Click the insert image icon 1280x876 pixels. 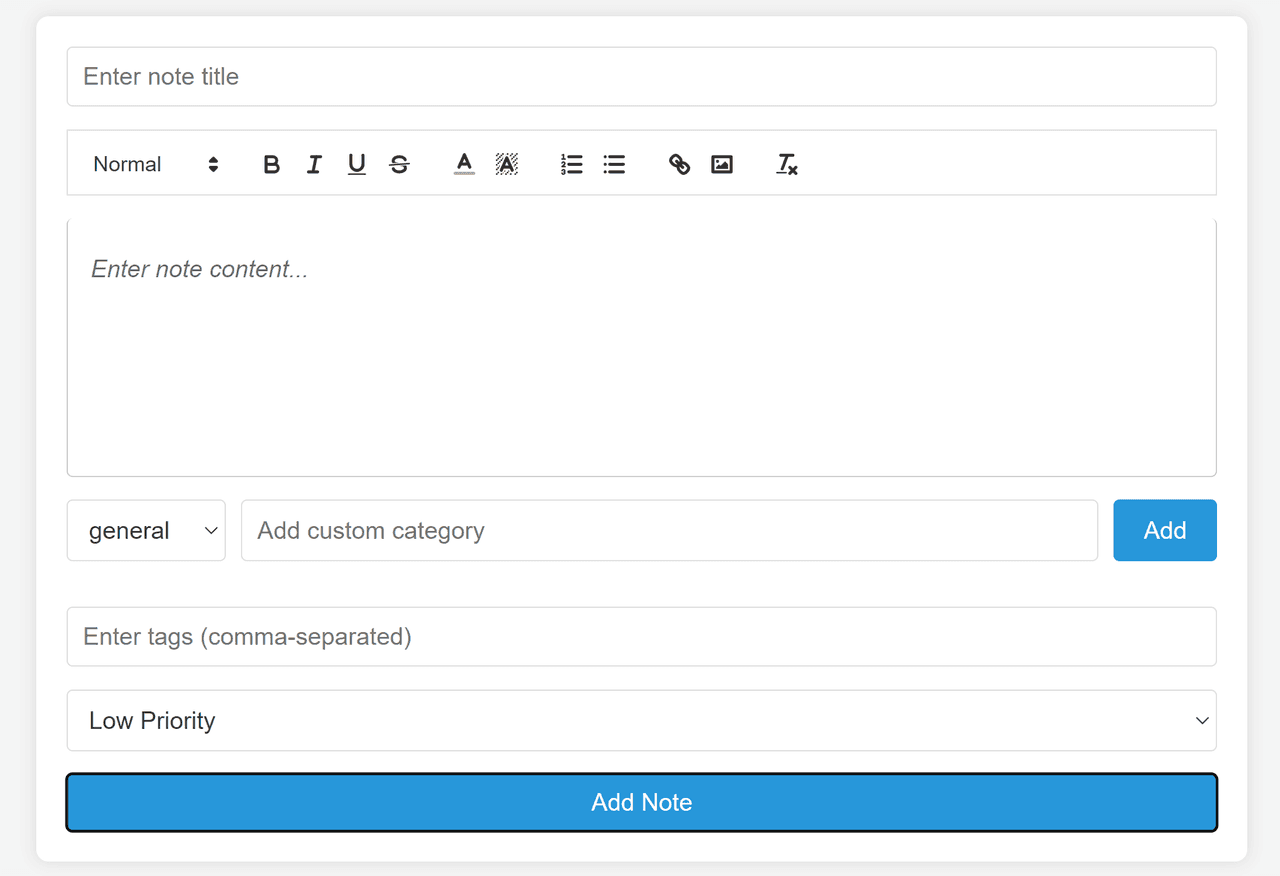(722, 165)
